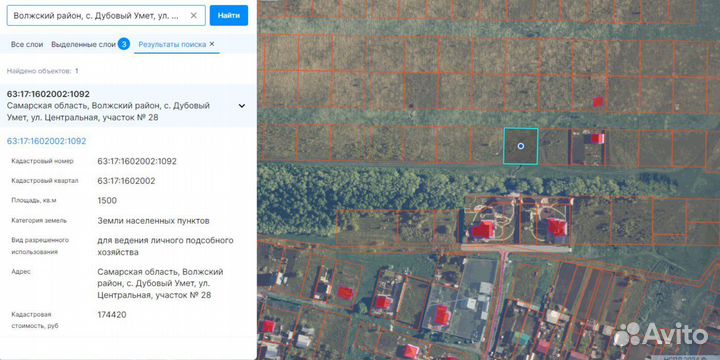
Task: Click the Avito logo watermark
Action: pos(660,334)
